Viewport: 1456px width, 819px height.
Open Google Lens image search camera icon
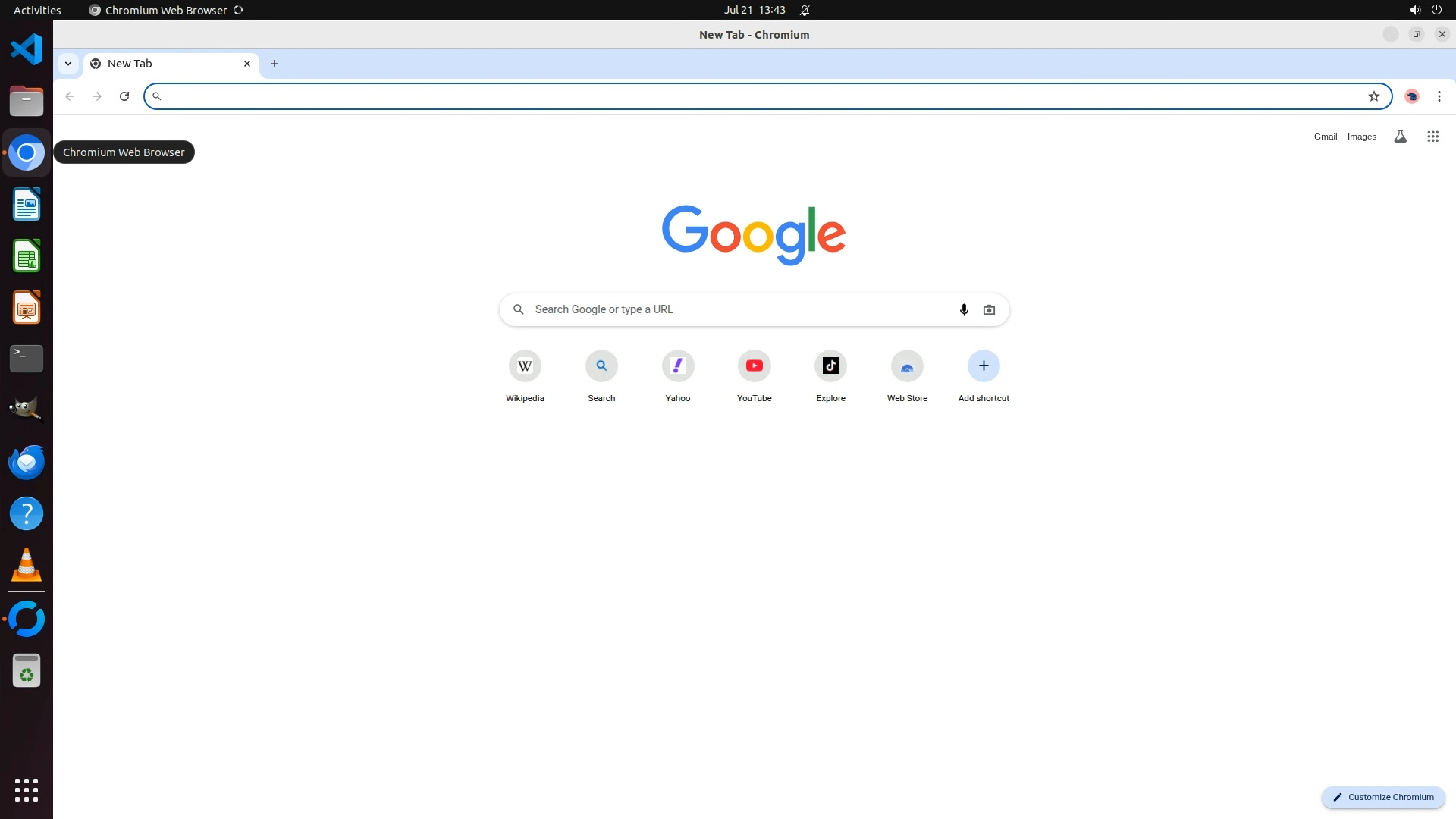click(x=989, y=309)
